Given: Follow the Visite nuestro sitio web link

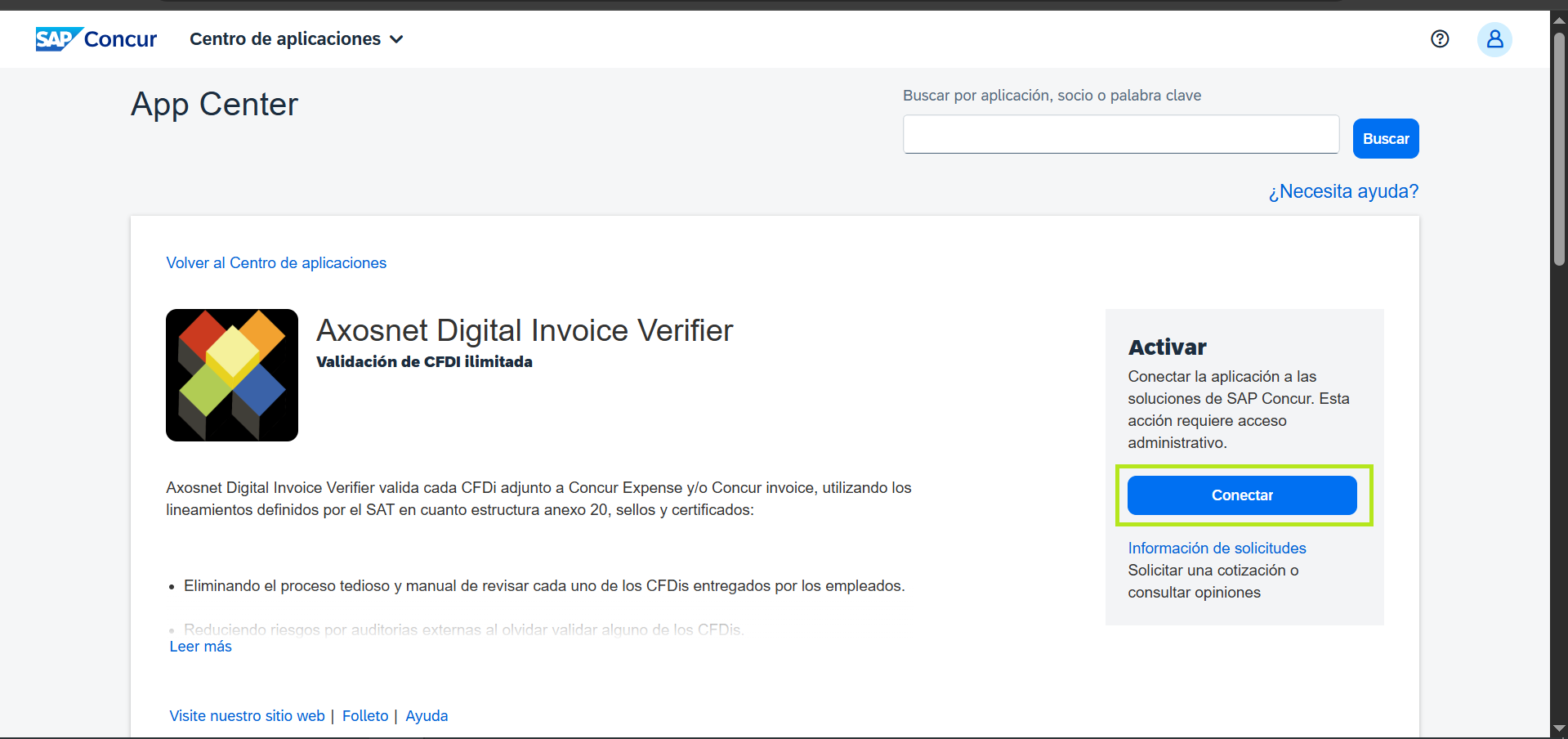Looking at the screenshot, I should pyautogui.click(x=247, y=716).
